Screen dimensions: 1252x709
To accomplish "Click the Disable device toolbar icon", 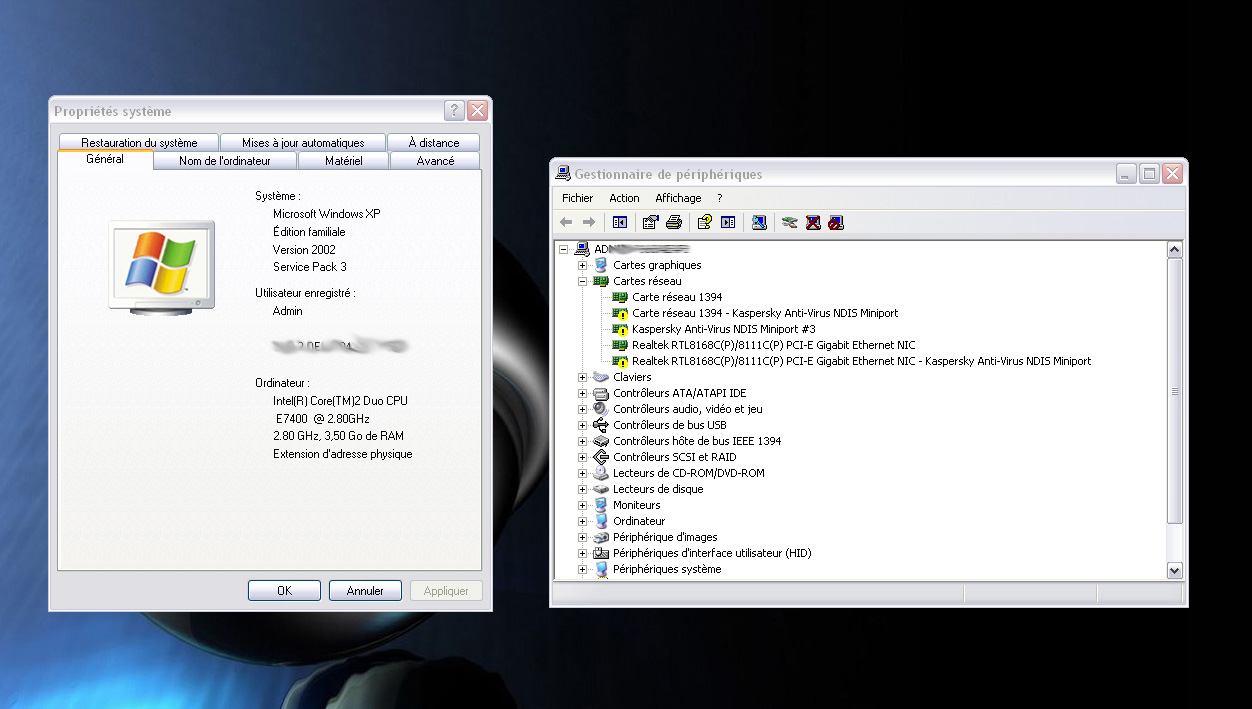I will click(x=836, y=222).
